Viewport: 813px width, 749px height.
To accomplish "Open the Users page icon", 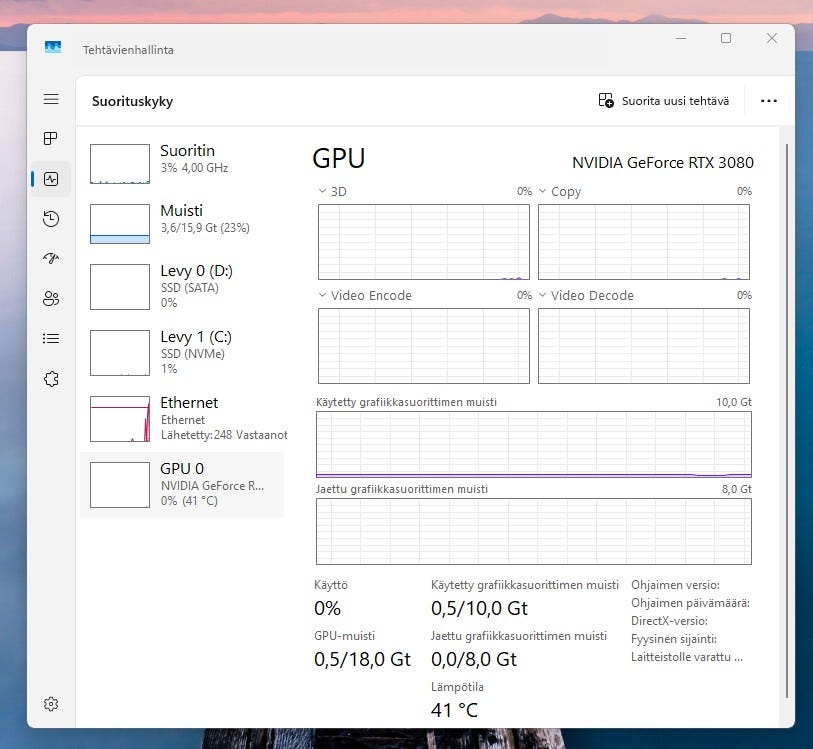I will coord(51,299).
